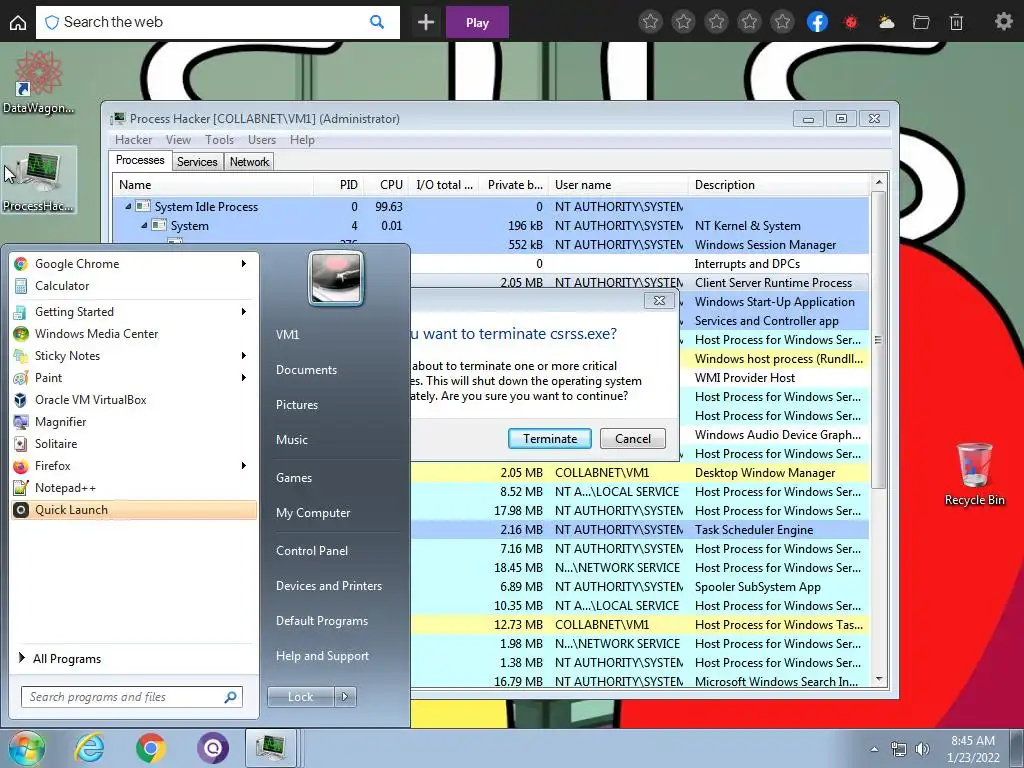Click the process list vertical scrollbar thumb
Viewport: 1024px width, 768px height.
pos(878,340)
